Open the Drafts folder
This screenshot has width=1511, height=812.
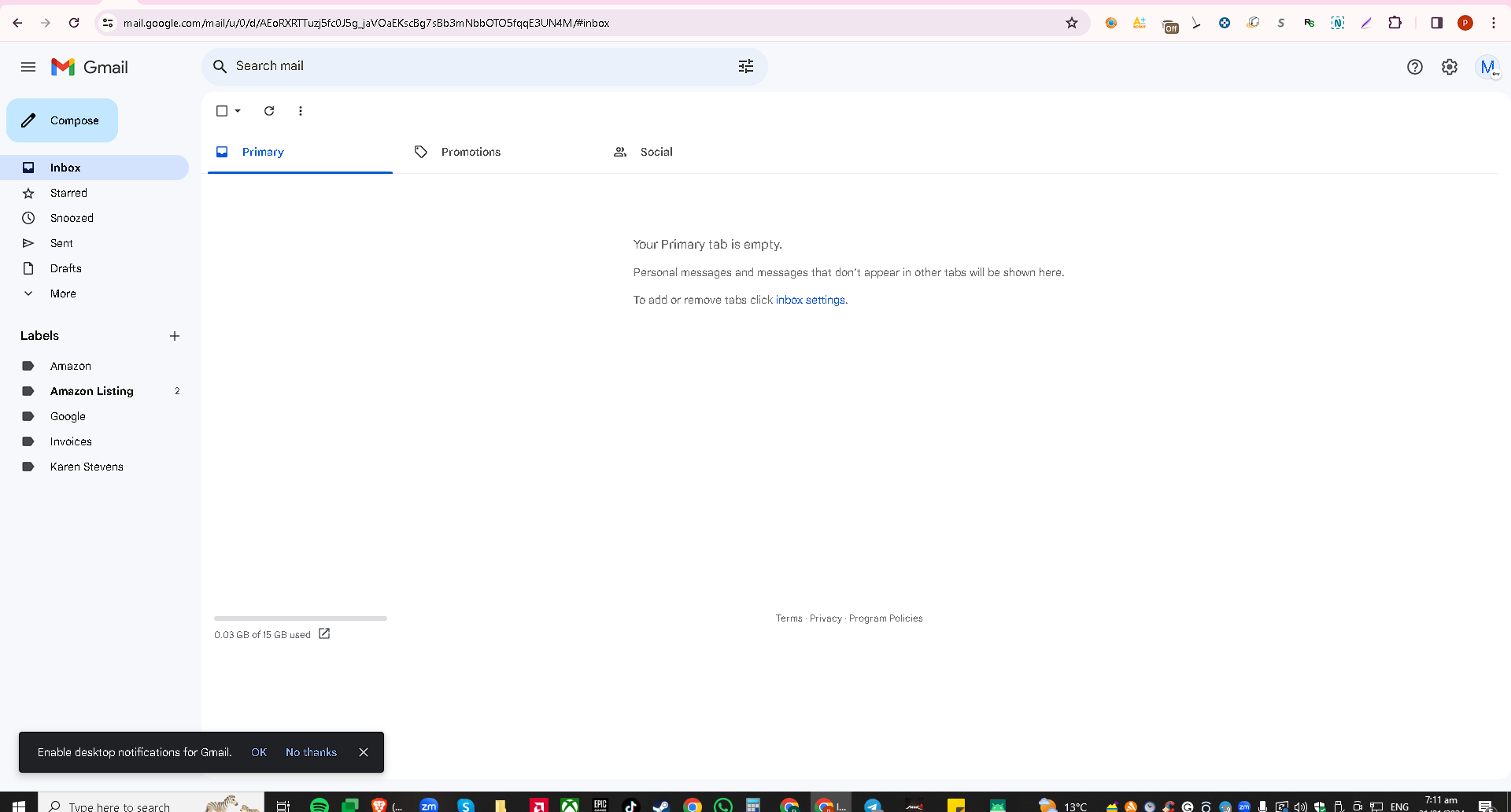[94, 268]
